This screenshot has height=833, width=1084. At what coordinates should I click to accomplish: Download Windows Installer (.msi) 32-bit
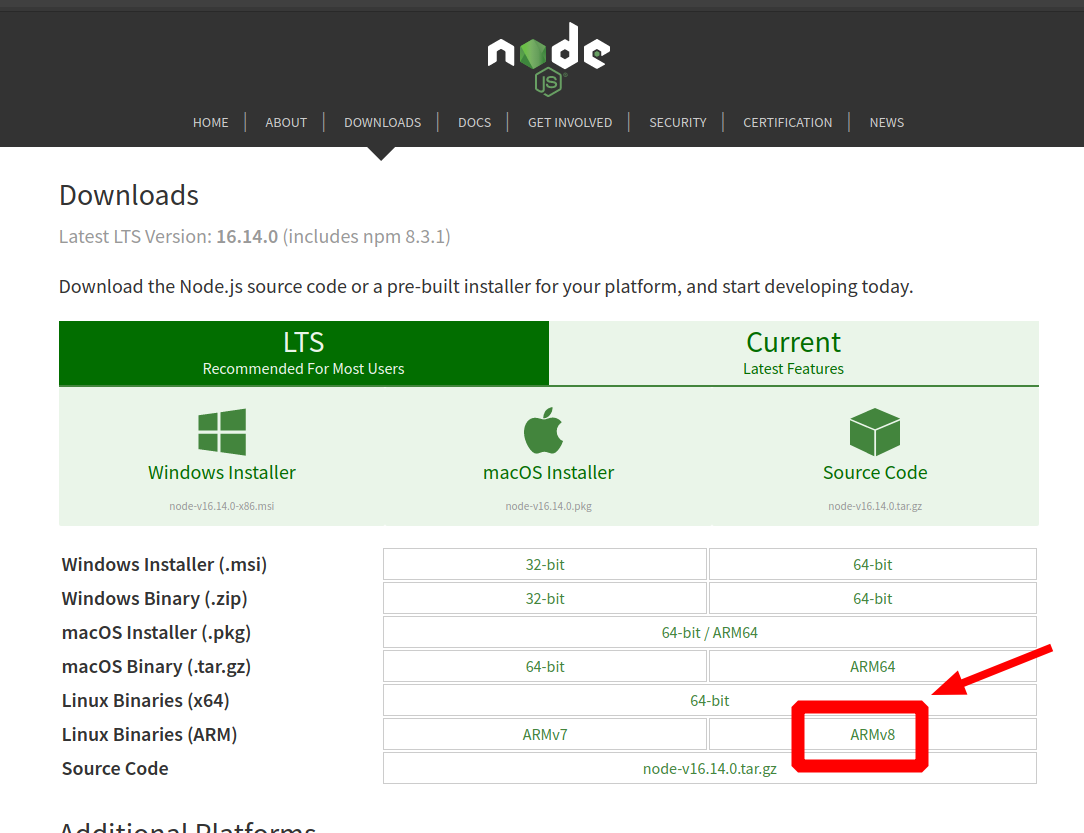pyautogui.click(x=545, y=564)
